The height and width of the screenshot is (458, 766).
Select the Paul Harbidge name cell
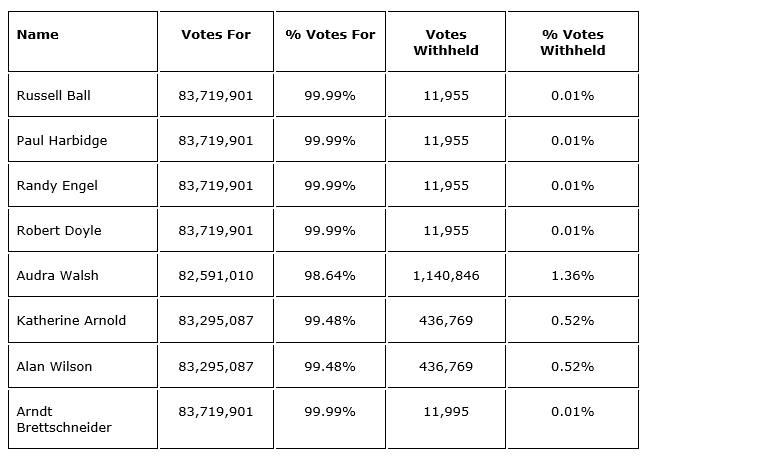[x=62, y=141]
